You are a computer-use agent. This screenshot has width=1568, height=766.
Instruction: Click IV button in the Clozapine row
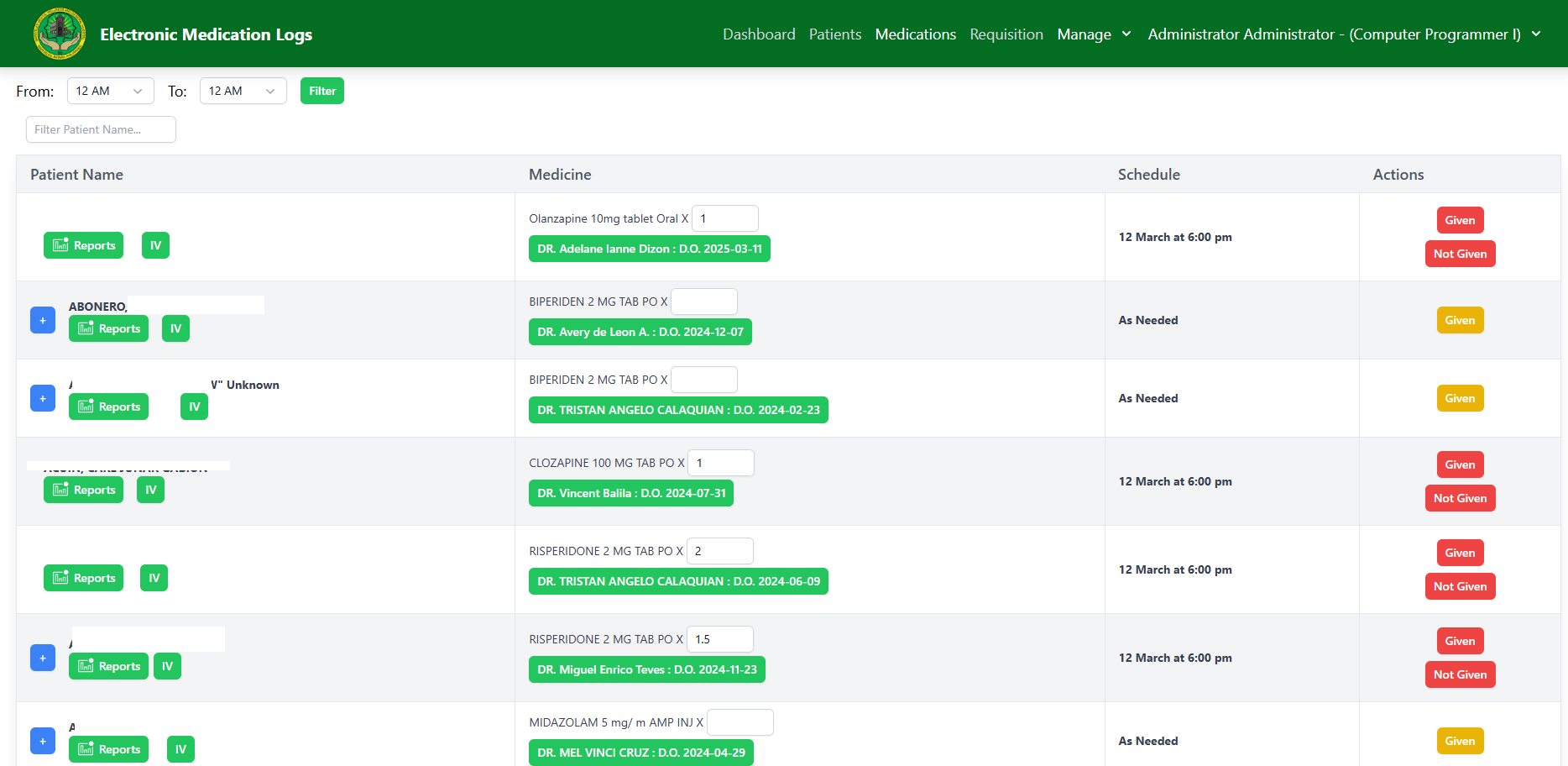pos(150,490)
